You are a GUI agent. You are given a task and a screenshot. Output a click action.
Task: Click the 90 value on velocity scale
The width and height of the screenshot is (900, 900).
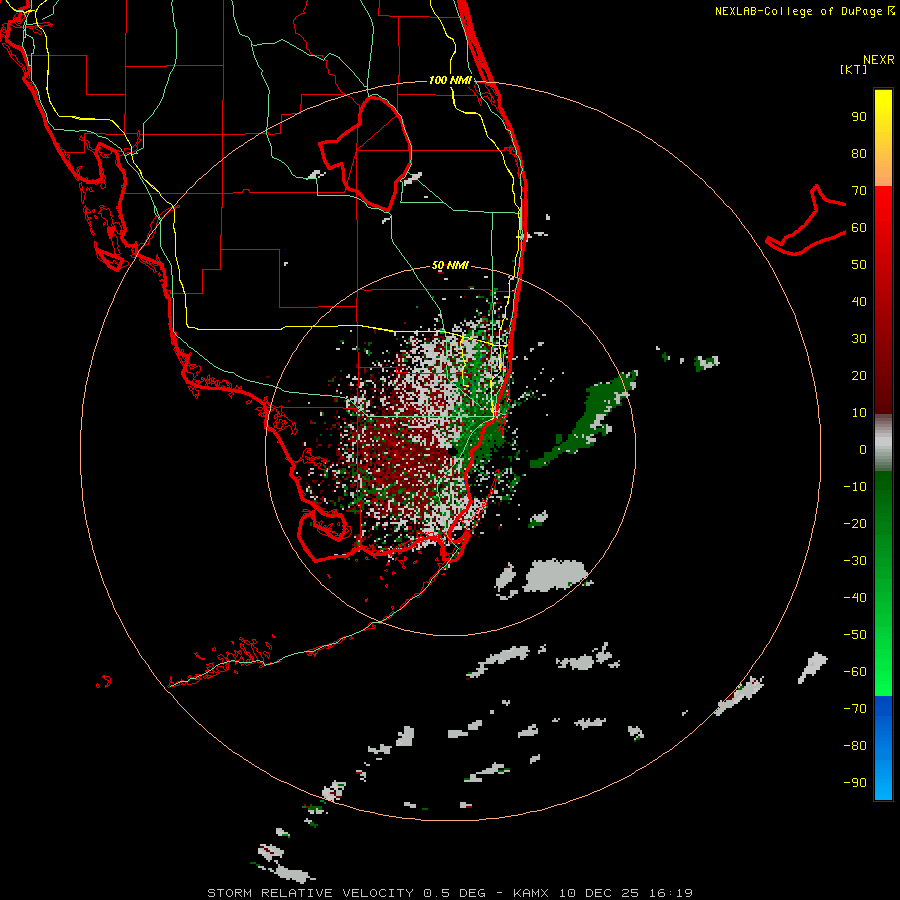point(859,117)
